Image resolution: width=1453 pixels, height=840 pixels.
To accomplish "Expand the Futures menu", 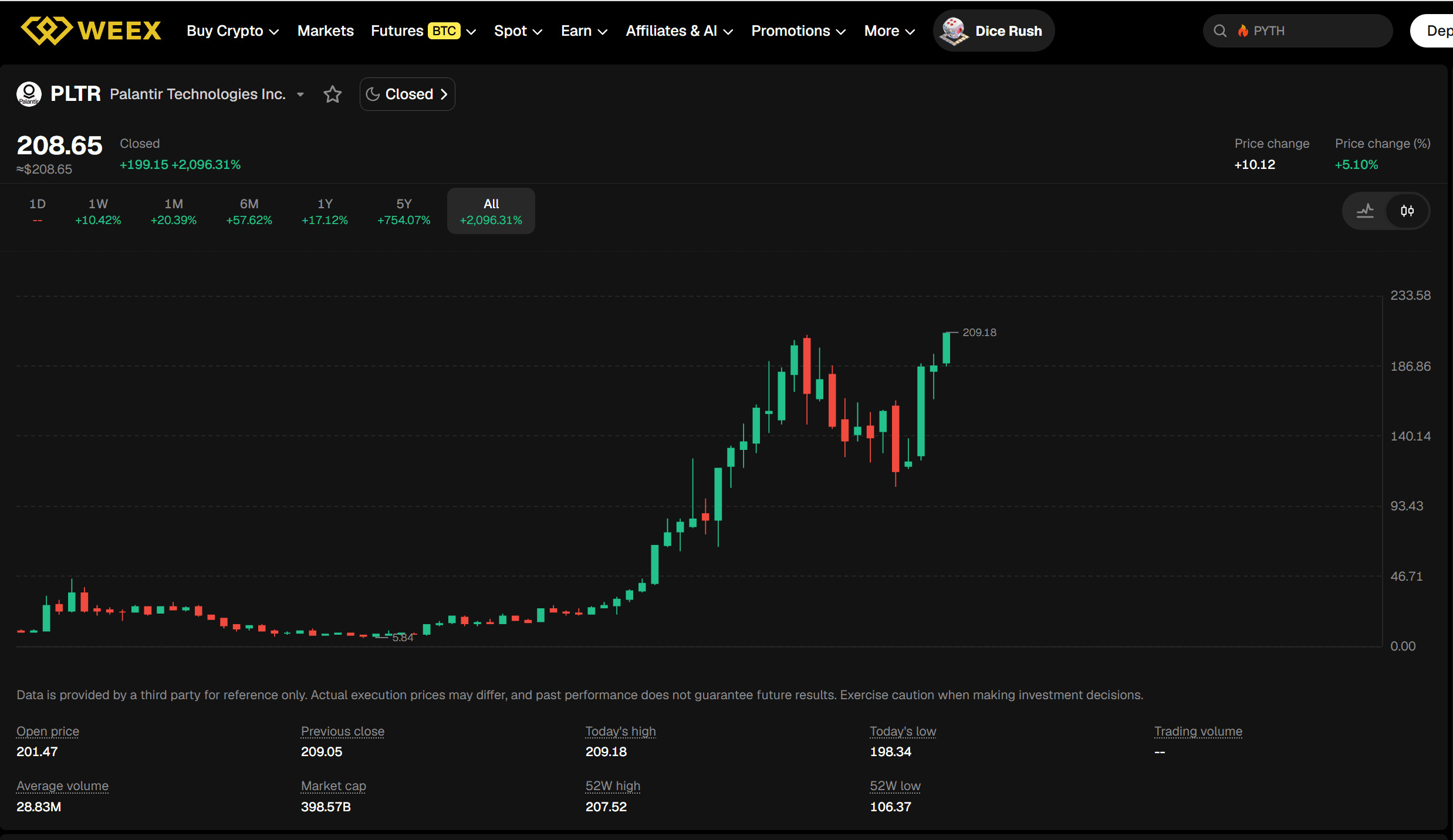I will coord(423,31).
